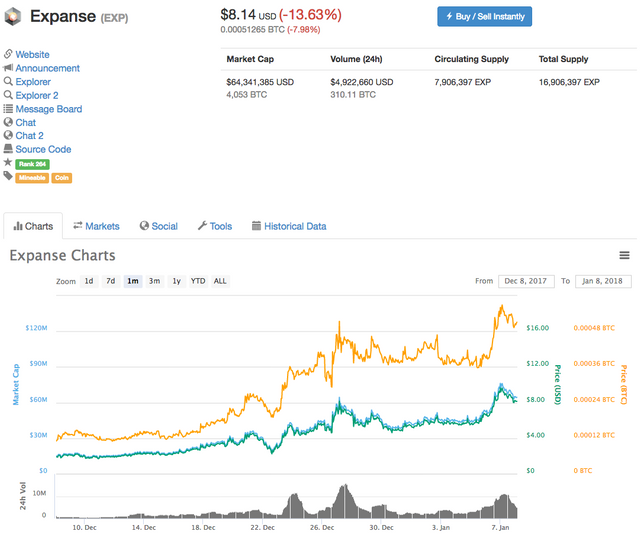Click the laptop icon beside Source Code
This screenshot has width=640, height=535.
coord(8,149)
